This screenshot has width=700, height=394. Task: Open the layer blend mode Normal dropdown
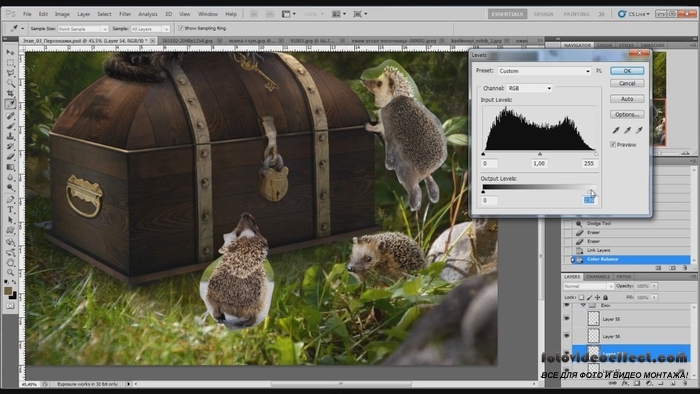[x=589, y=286]
